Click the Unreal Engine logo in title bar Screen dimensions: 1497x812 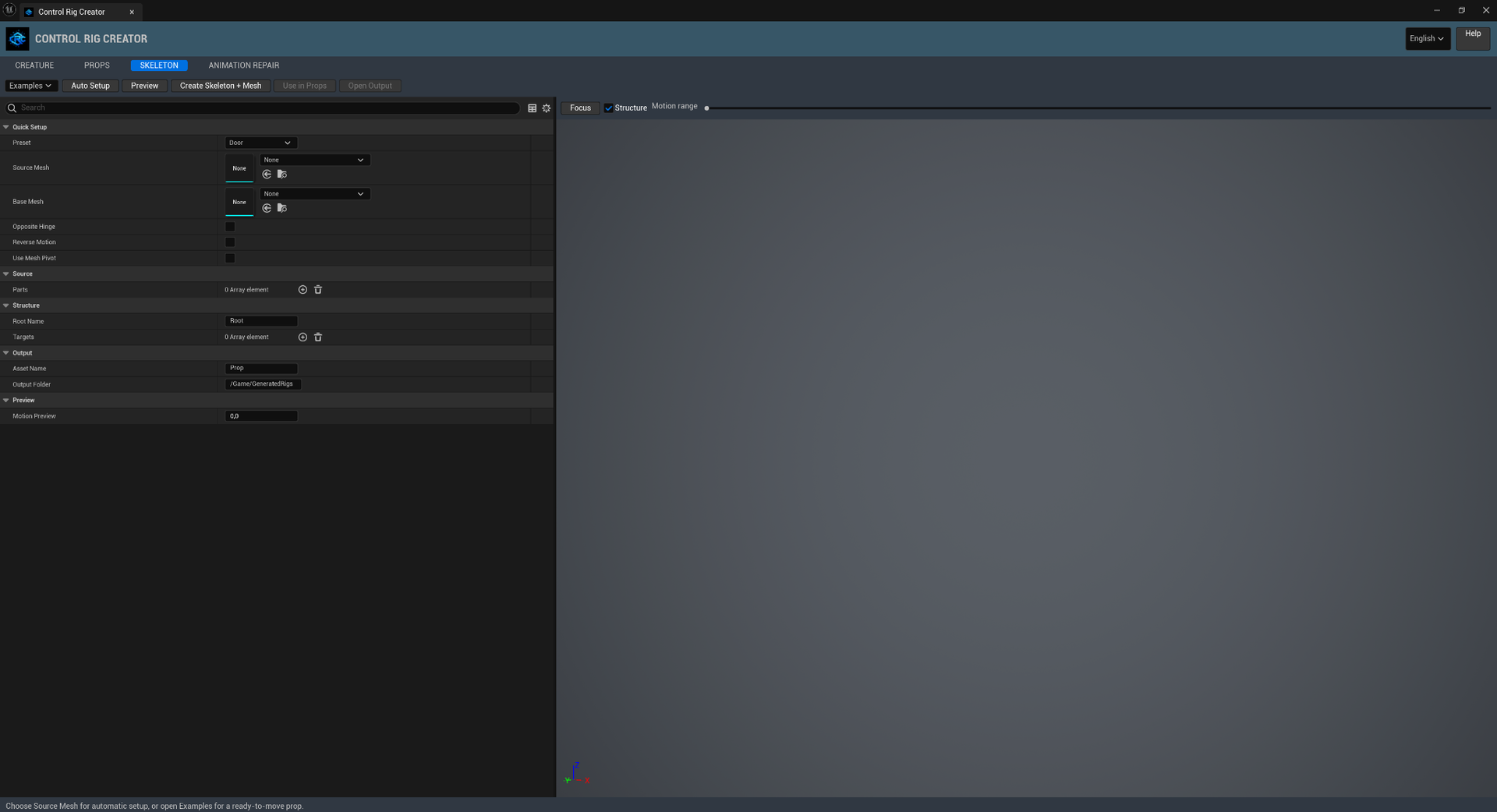(9, 10)
